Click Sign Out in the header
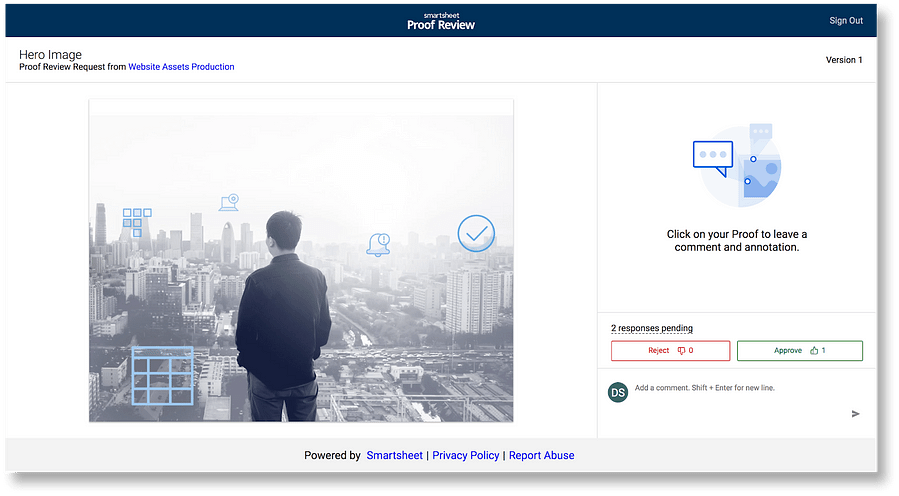This screenshot has width=899, height=496. (x=846, y=21)
